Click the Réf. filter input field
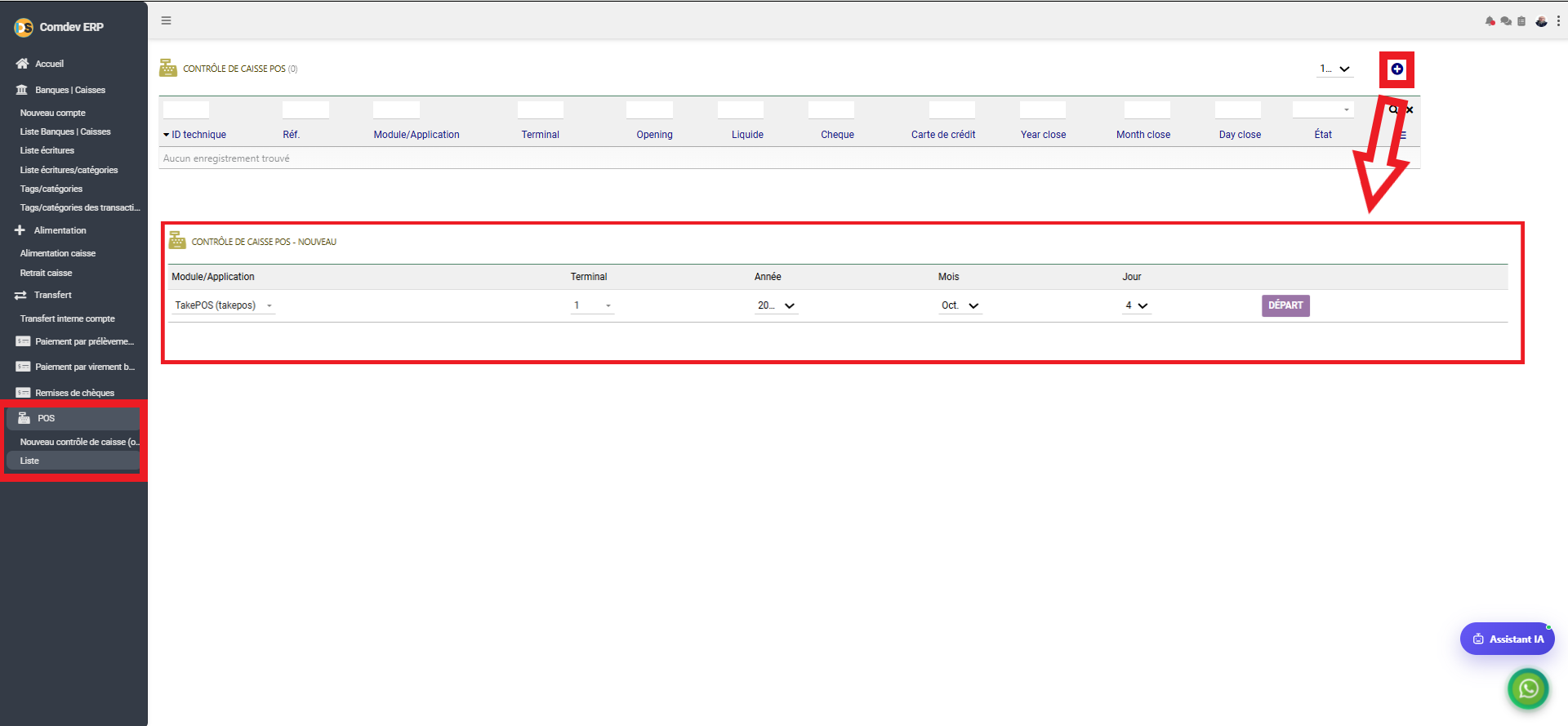 [x=305, y=109]
